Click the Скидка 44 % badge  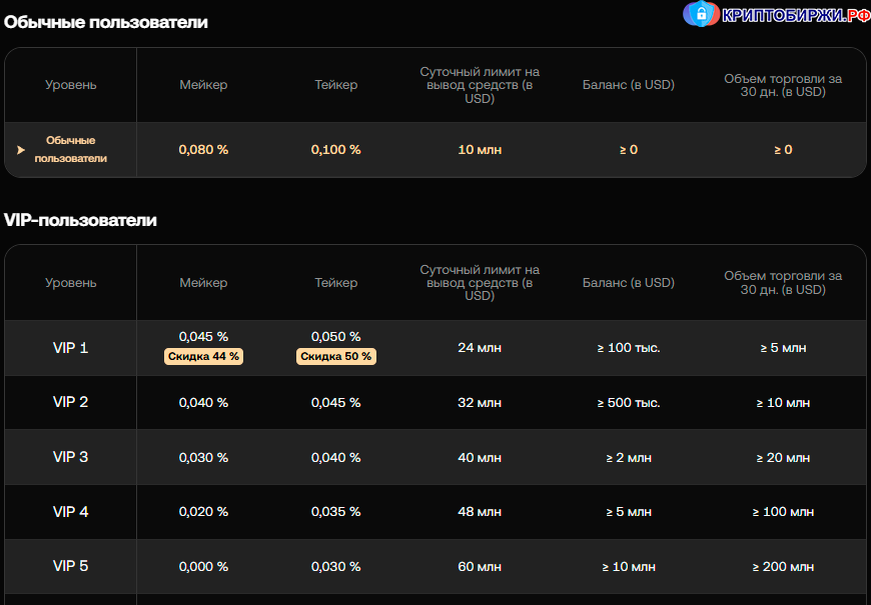(203, 357)
